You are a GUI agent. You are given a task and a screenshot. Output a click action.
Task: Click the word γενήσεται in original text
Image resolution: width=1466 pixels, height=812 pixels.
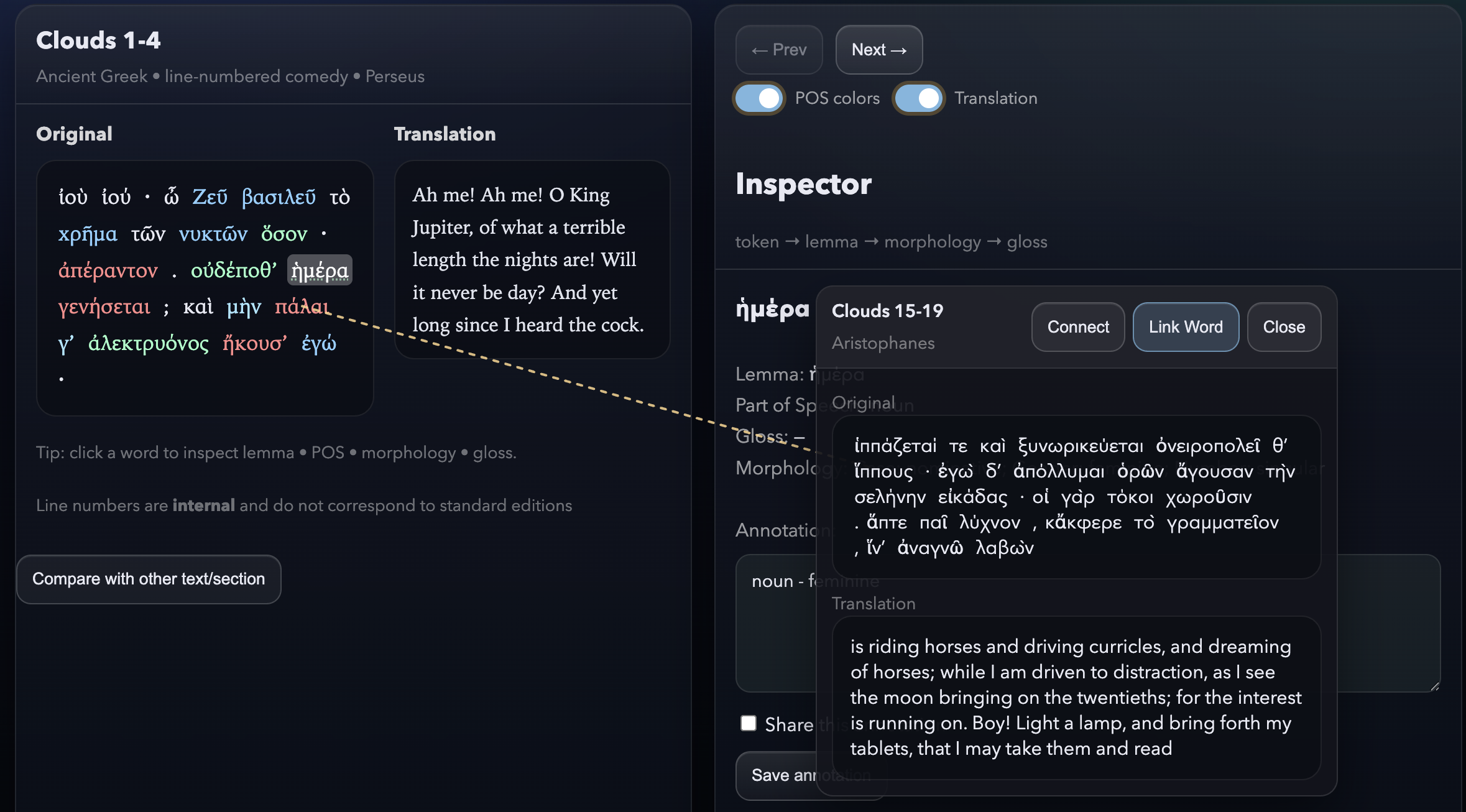click(x=104, y=307)
